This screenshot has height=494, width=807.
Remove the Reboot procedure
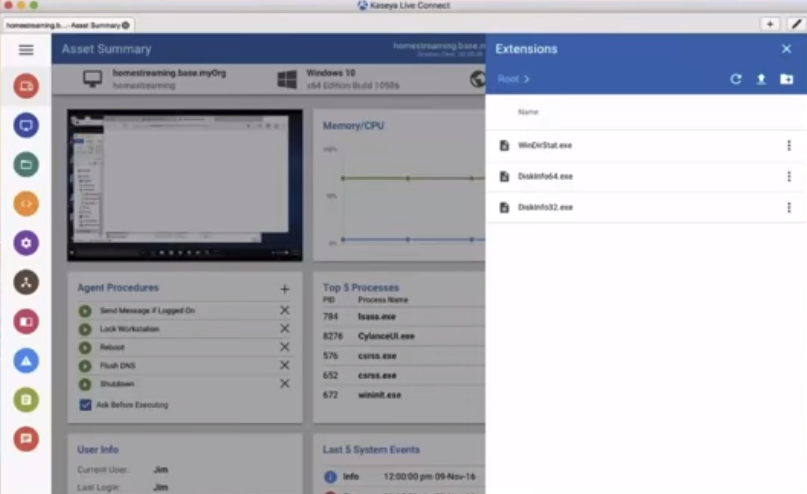tap(285, 347)
